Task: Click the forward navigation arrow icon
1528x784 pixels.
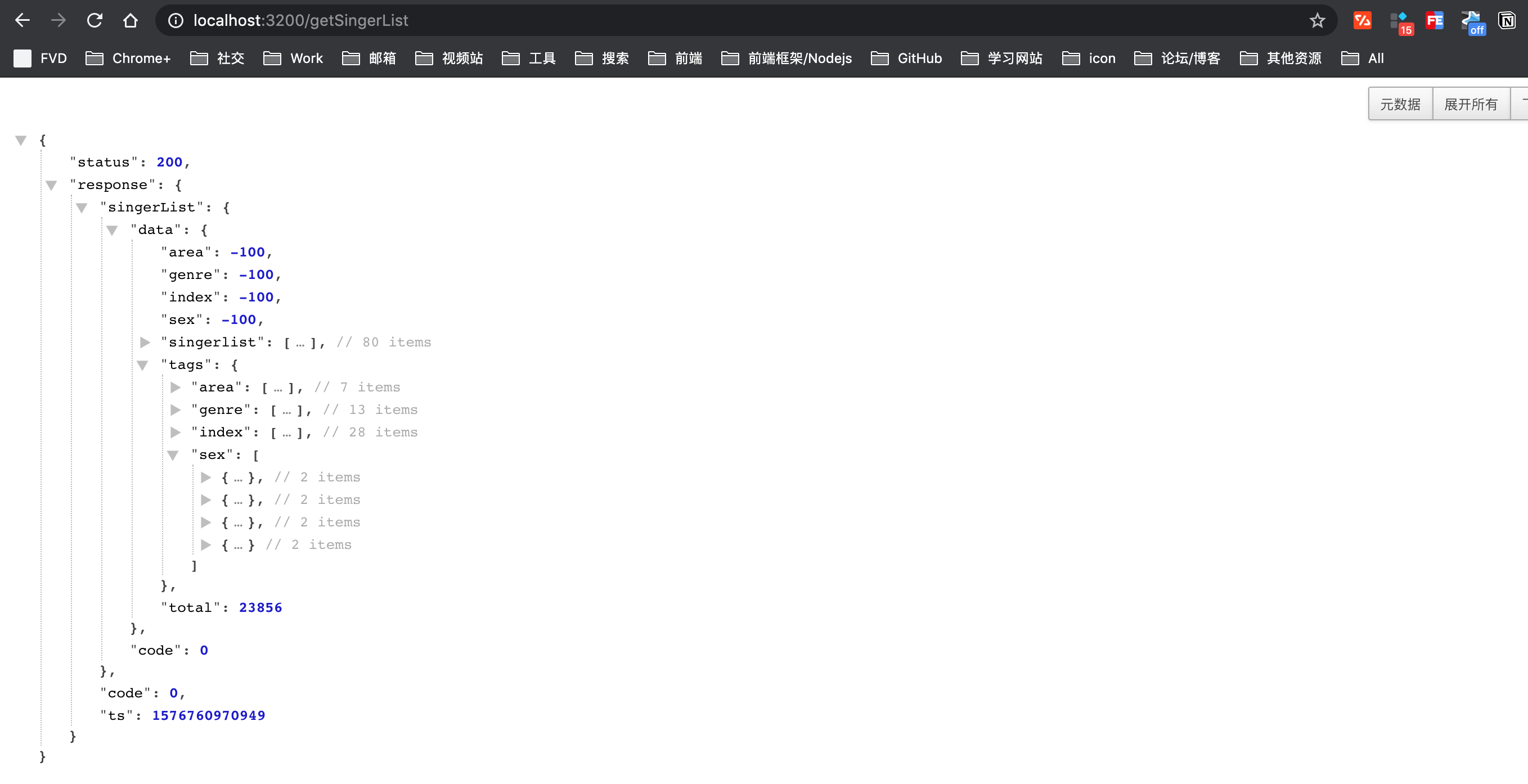Action: tap(59, 20)
